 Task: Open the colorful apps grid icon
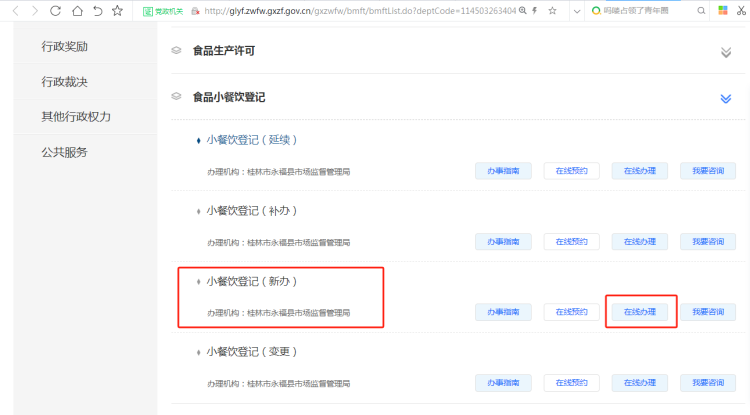[723, 11]
